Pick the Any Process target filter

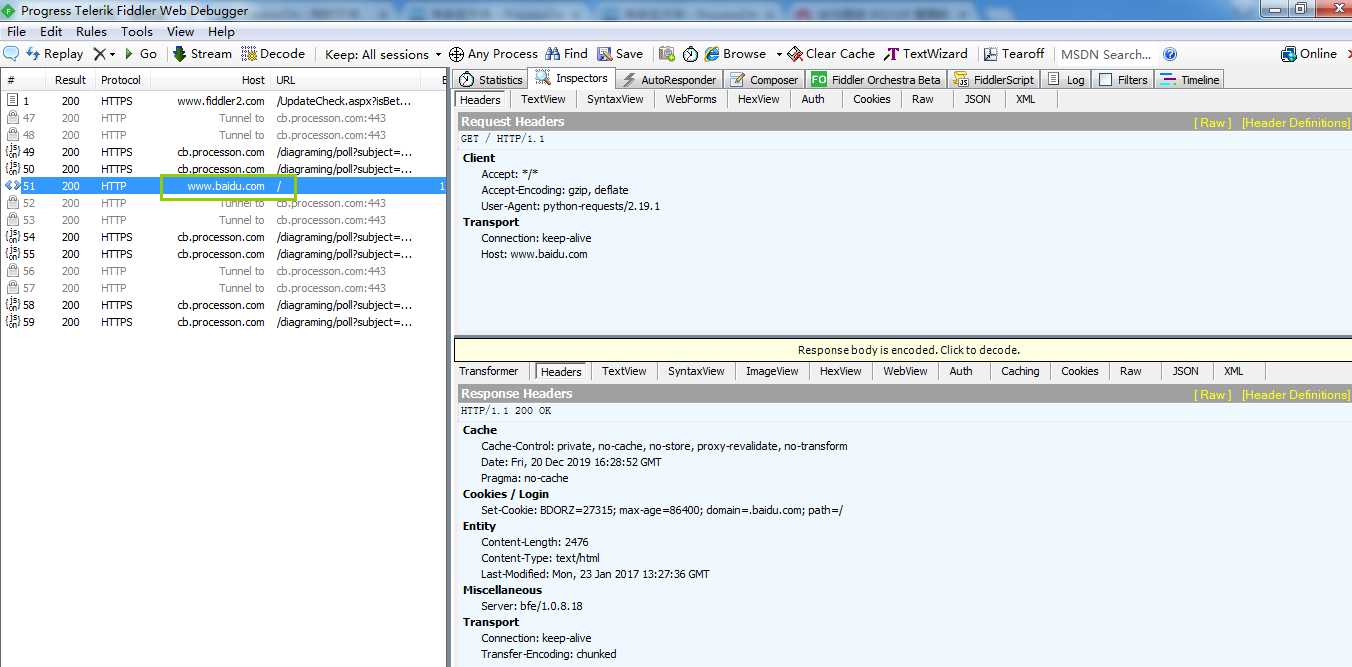click(493, 54)
